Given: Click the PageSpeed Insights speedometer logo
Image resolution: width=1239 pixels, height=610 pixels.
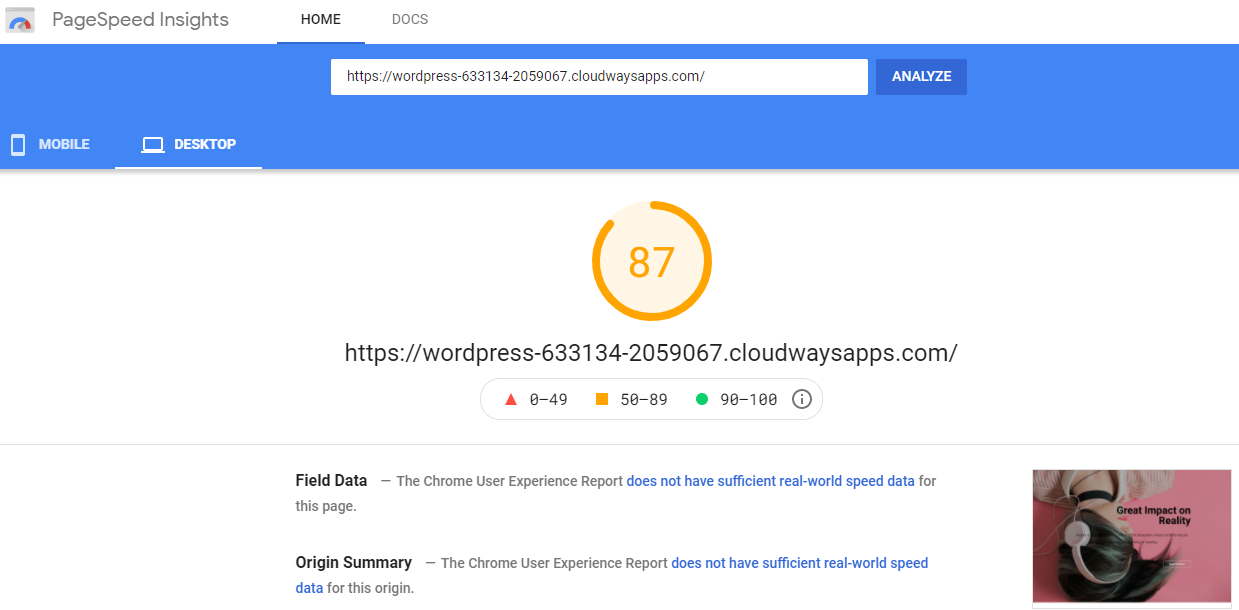Looking at the screenshot, I should tap(19, 20).
